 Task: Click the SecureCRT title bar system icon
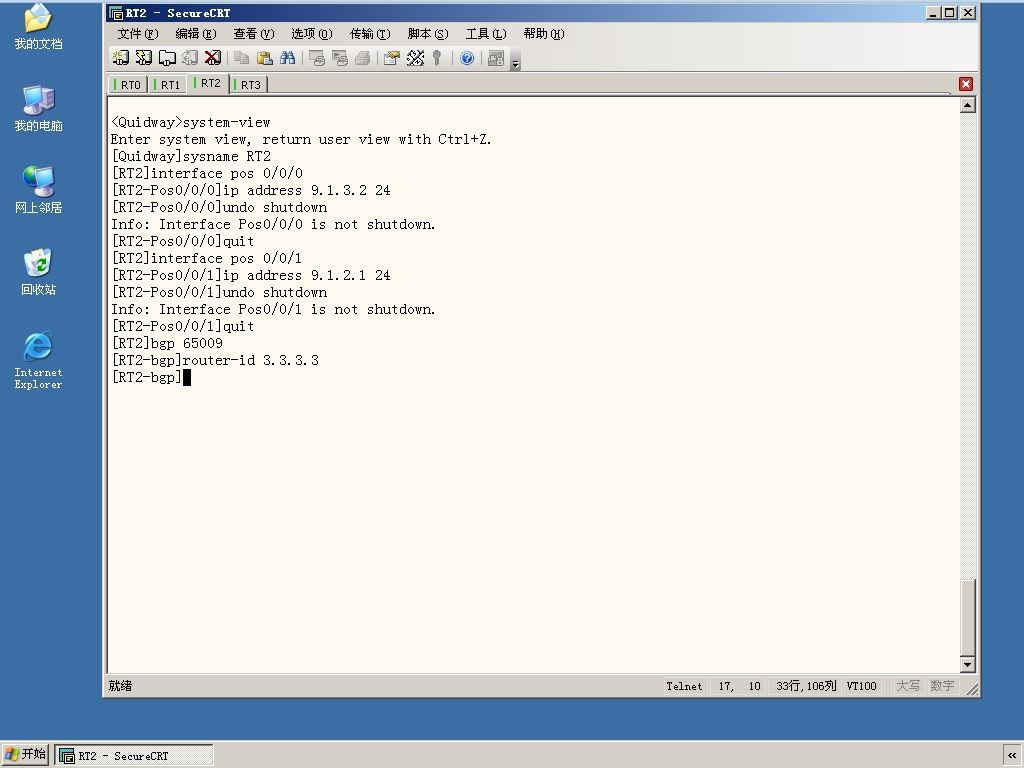pyautogui.click(x=116, y=13)
